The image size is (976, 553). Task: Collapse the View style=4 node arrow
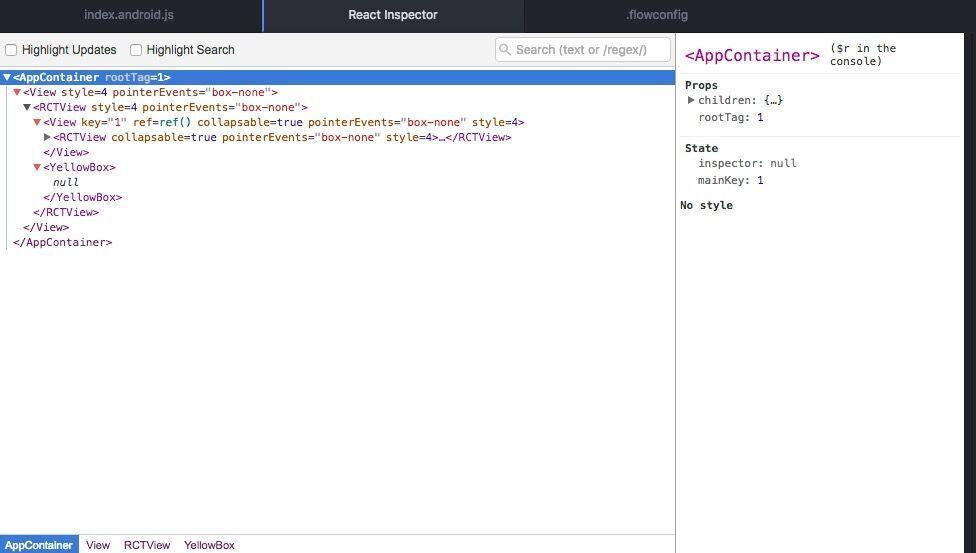point(17,92)
